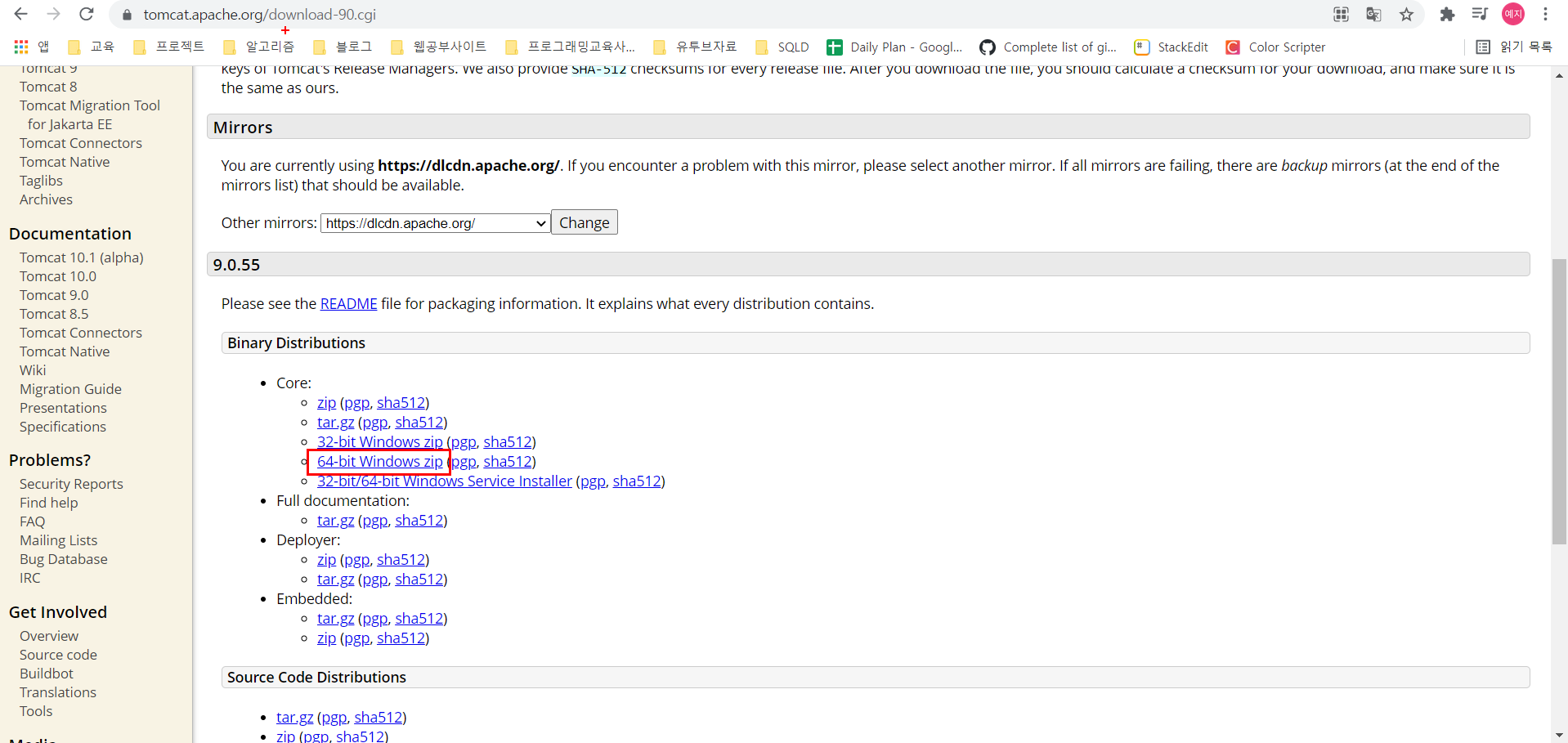Viewport: 1568px width, 743px height.
Task: Open the FAQ sidebar link
Action: pos(33,521)
